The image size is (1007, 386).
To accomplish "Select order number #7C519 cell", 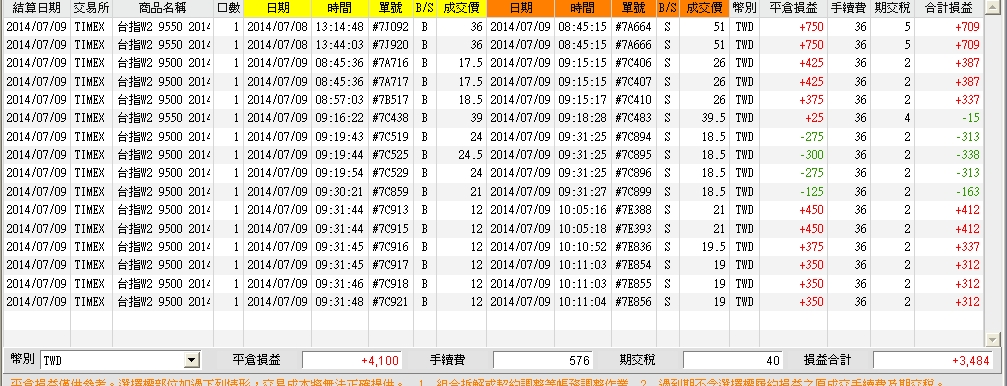I will (x=390, y=137).
